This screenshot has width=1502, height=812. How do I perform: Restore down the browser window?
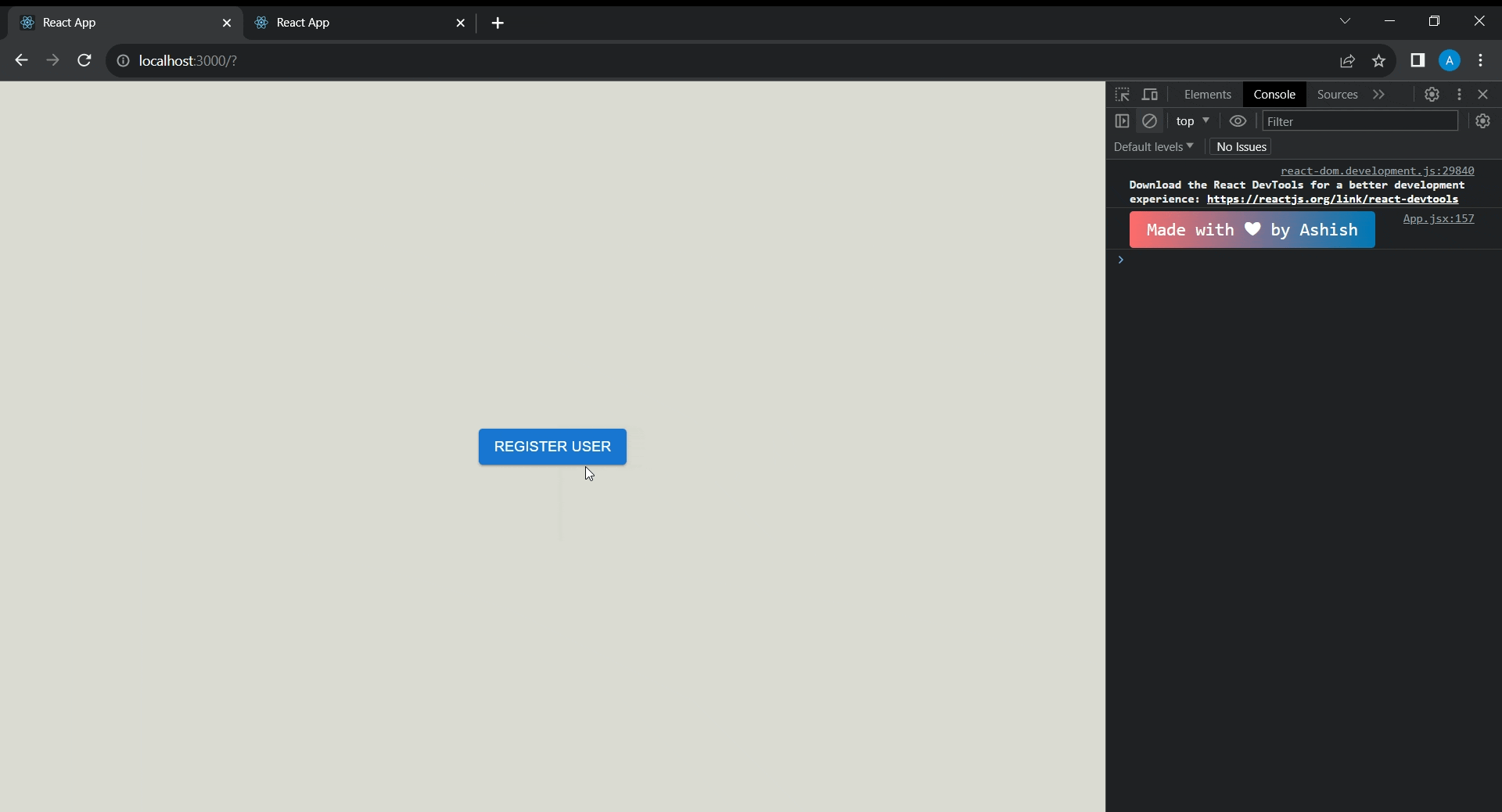click(x=1434, y=21)
